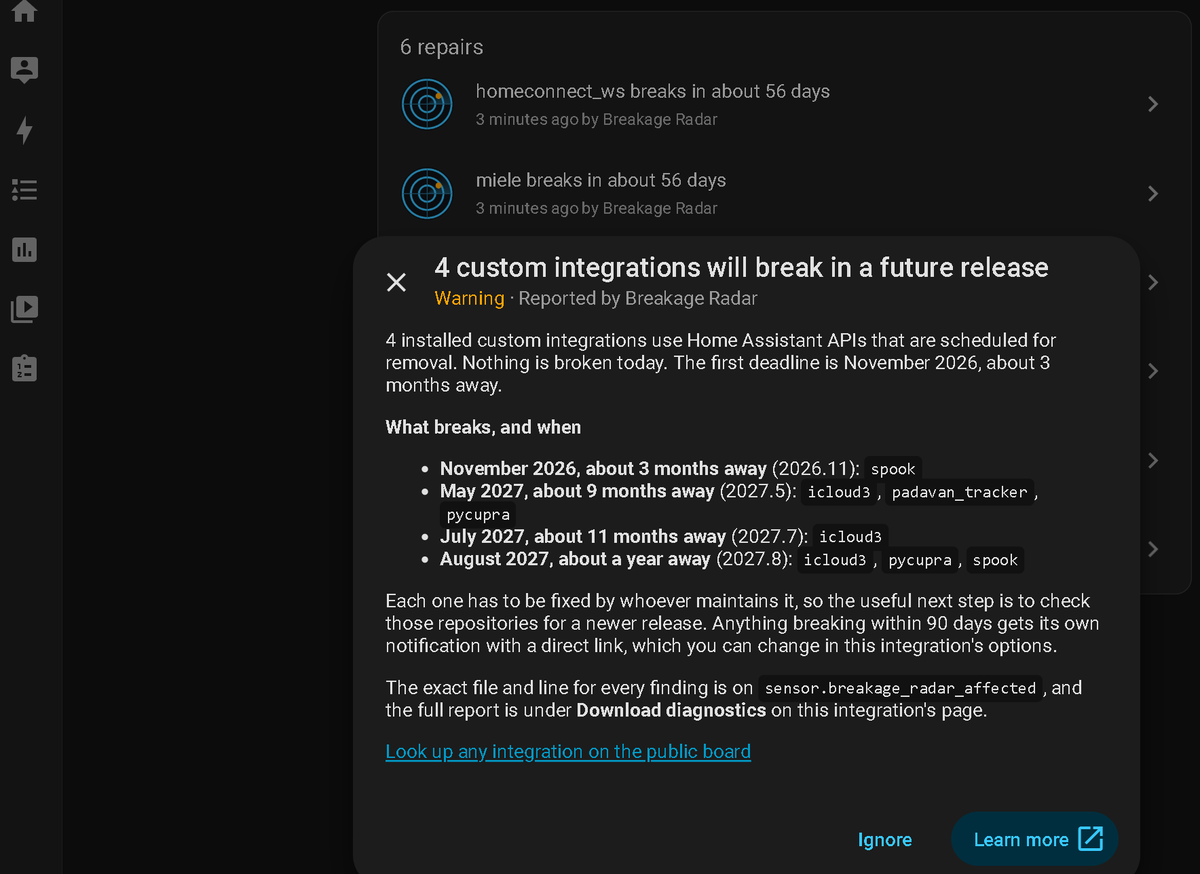
Task: Click the 'pycupra' tag under May 2027
Action: pos(479,515)
